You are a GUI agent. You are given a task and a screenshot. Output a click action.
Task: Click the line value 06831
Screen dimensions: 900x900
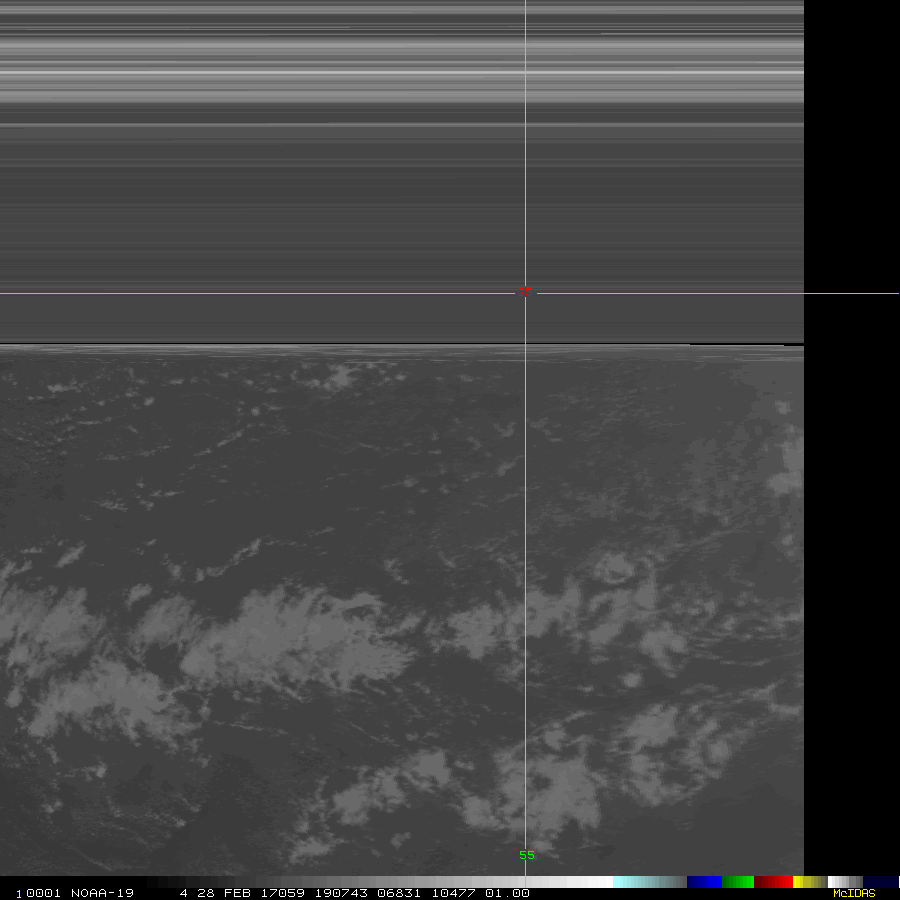pyautogui.click(x=399, y=893)
